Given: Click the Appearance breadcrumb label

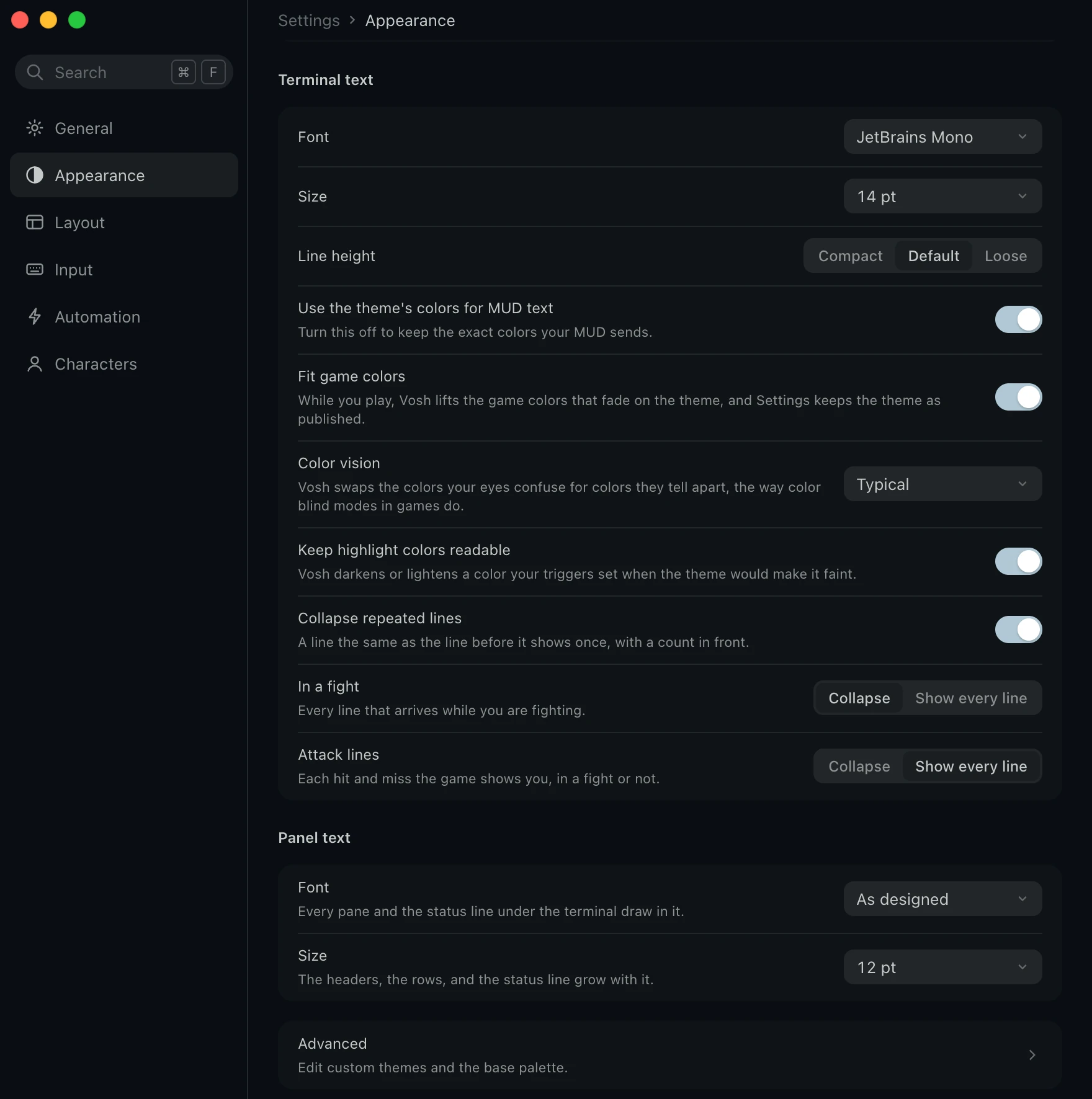Looking at the screenshot, I should click(x=410, y=20).
